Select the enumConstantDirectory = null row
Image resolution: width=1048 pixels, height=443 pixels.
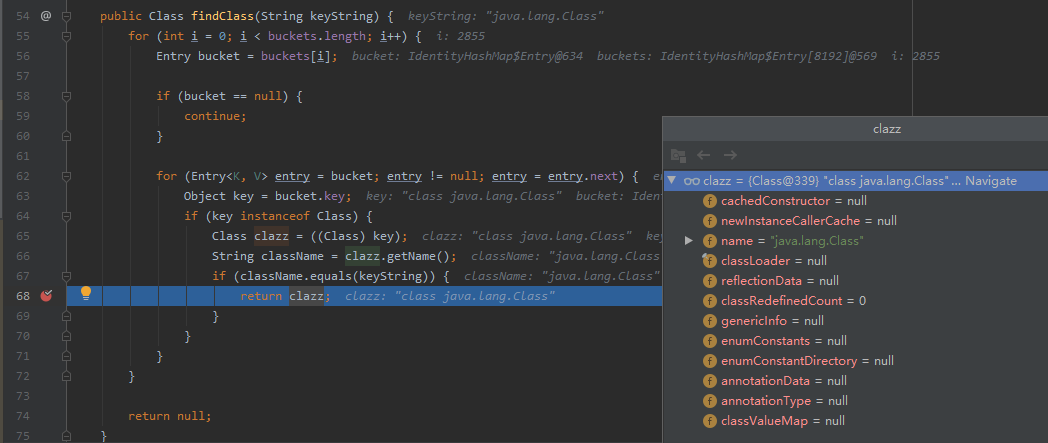pos(855,361)
